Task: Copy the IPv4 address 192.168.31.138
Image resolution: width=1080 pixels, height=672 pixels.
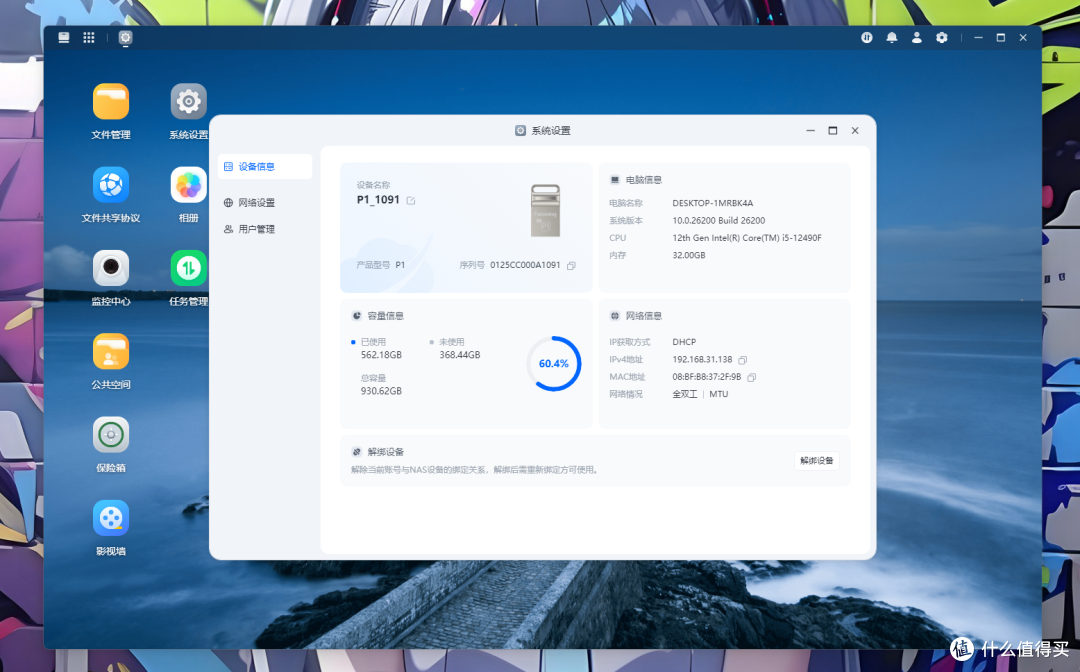Action: (742, 360)
